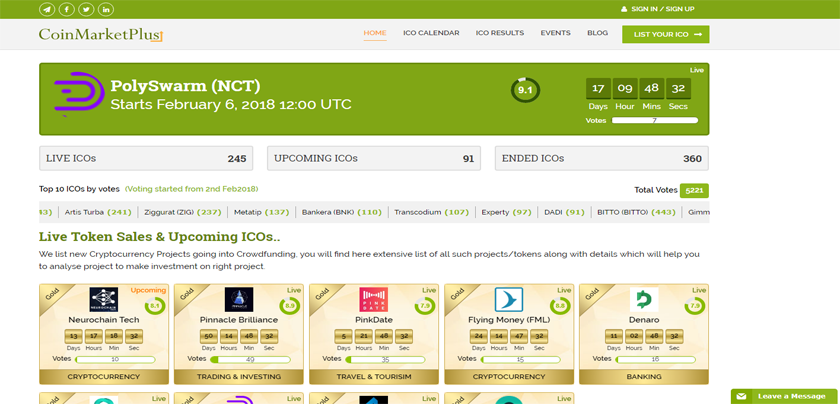Open the ENDED ICOs 360 box

click(602, 159)
